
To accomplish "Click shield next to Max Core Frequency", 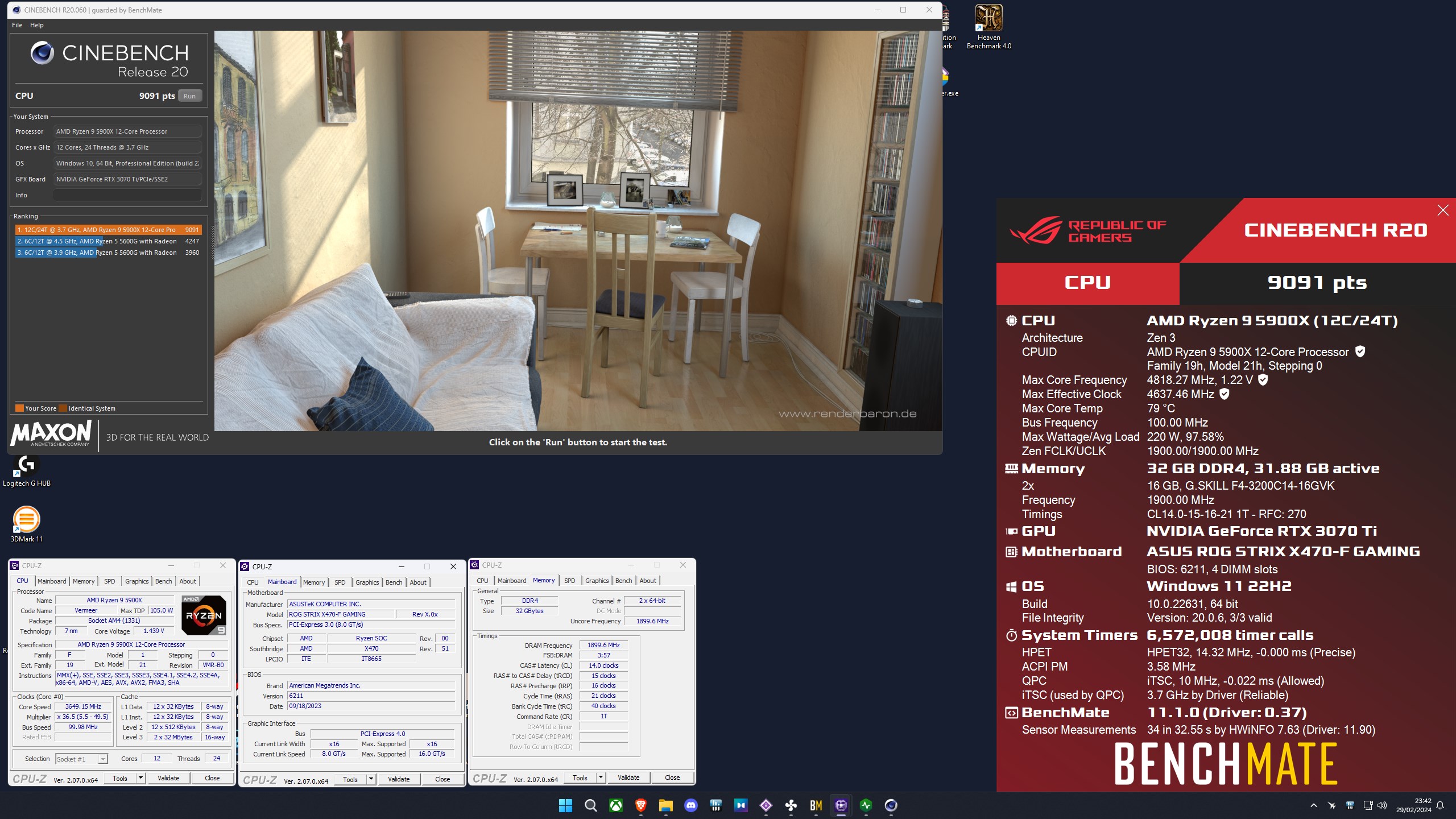I will [x=1263, y=380].
